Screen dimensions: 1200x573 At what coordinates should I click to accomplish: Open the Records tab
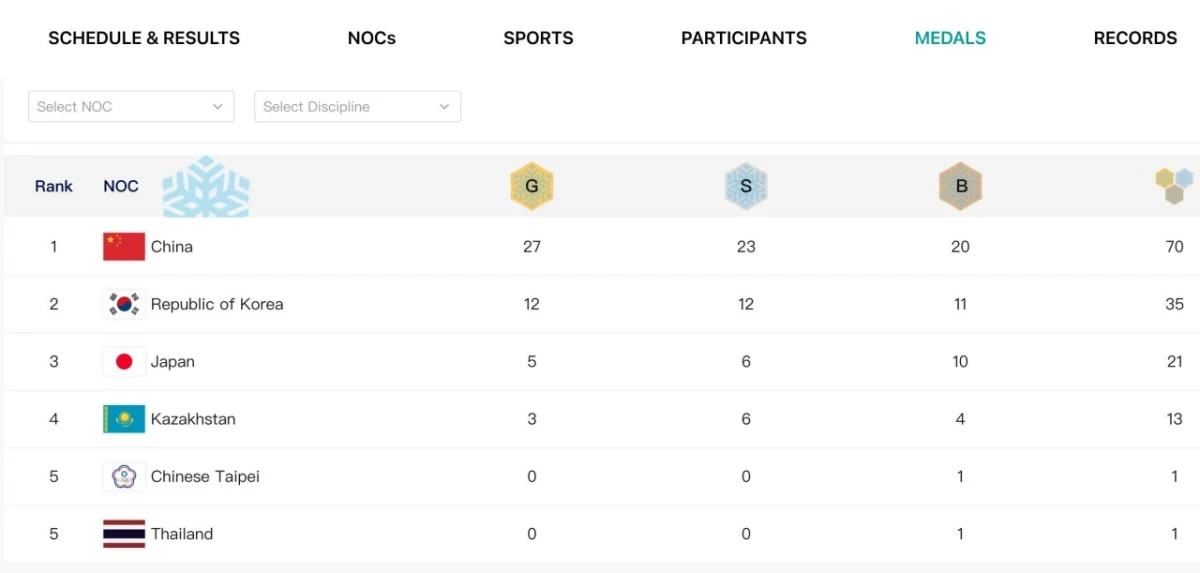(1135, 39)
